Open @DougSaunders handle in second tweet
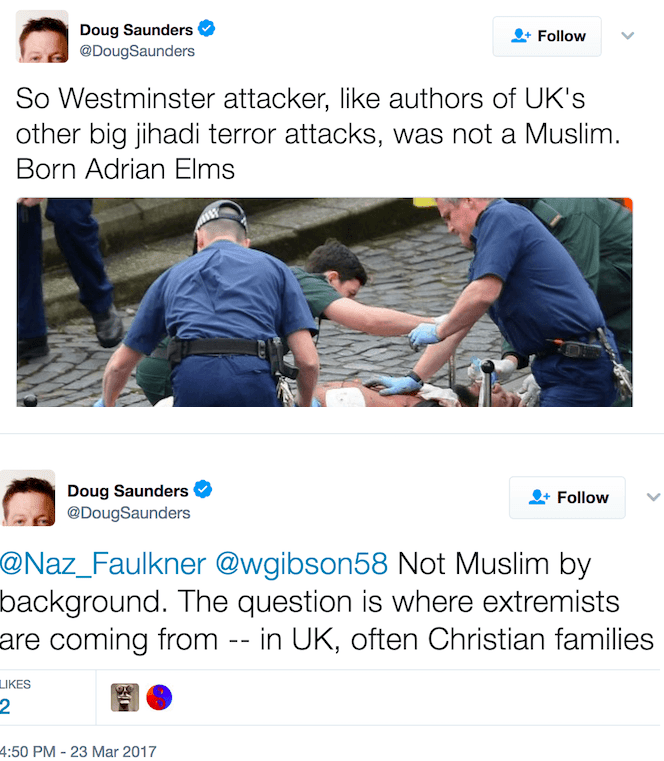Screen dimensions: 664x761 click(x=129, y=513)
